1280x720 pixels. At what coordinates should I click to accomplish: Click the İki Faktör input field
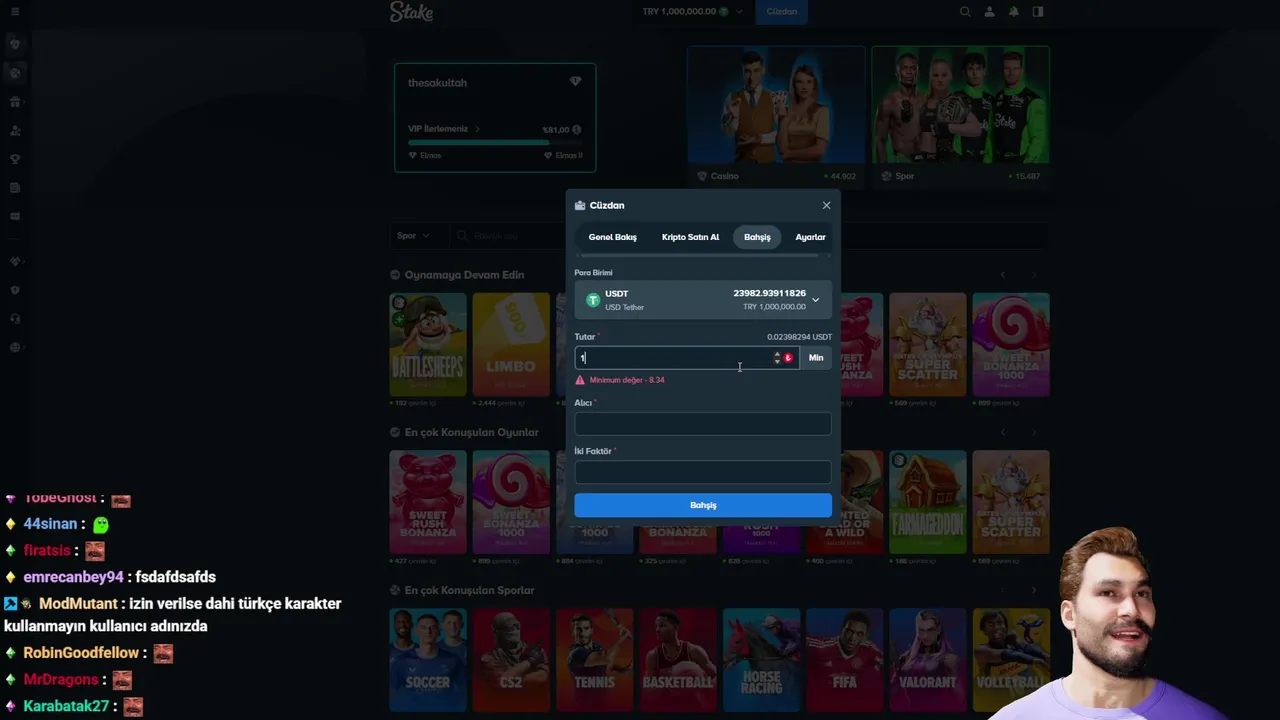click(703, 472)
